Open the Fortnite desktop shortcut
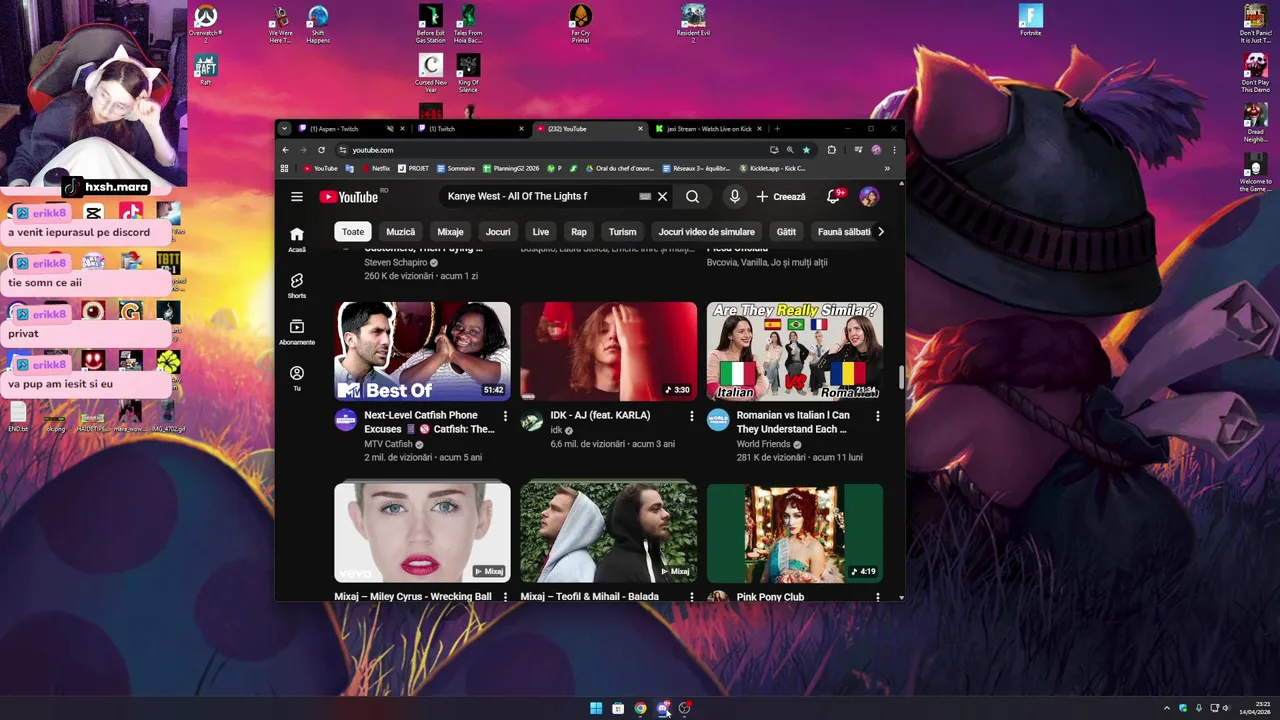Viewport: 1280px width, 720px height. (1031, 19)
